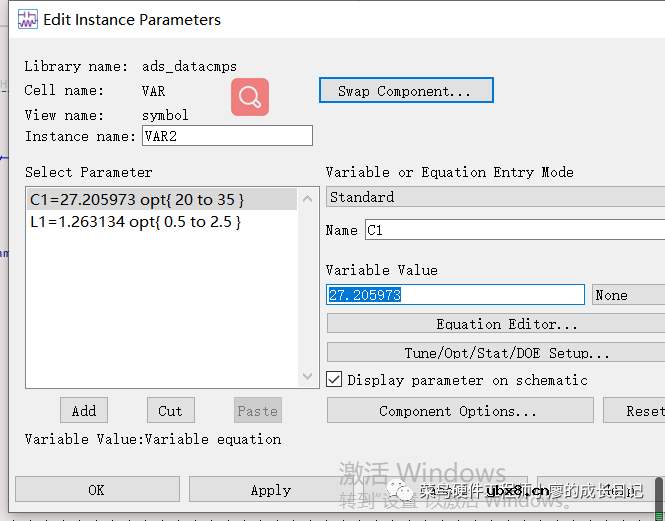This screenshot has width=665, height=521.
Task: Click the Instance name field VAR2
Action: [226, 136]
